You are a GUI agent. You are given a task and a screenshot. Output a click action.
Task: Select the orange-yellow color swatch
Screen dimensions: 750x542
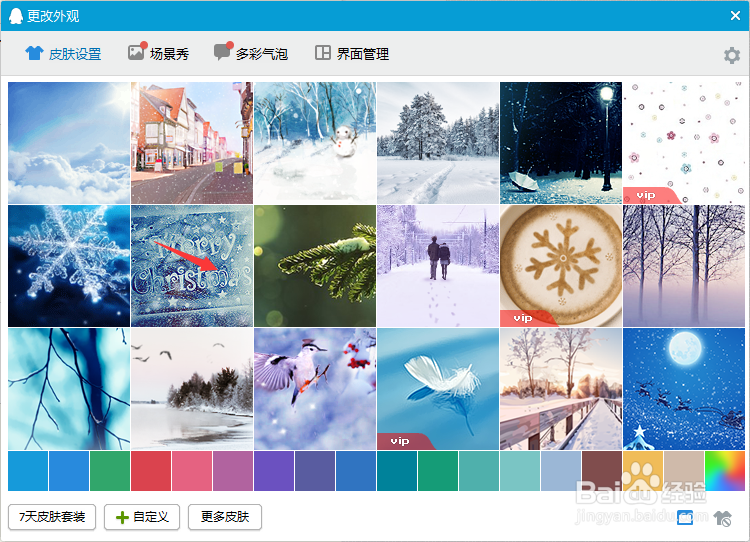coord(642,471)
